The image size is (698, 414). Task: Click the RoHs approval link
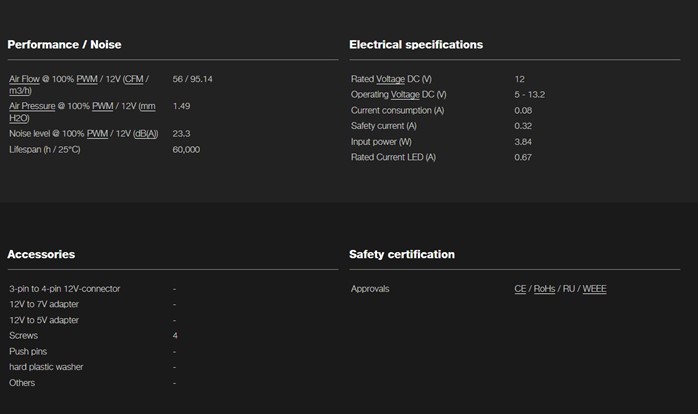pyautogui.click(x=544, y=288)
